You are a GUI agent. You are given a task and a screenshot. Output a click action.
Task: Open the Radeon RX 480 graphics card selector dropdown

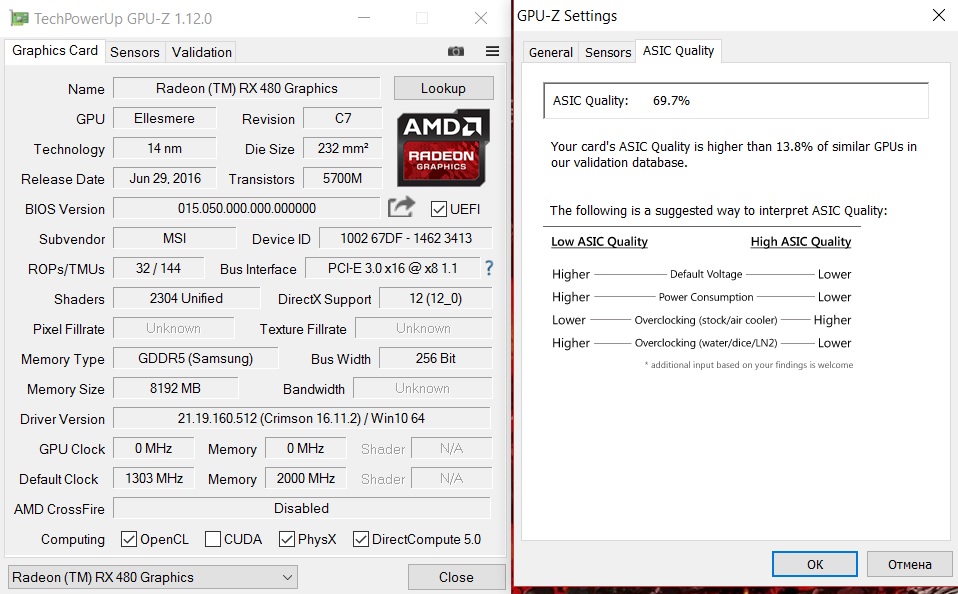153,577
